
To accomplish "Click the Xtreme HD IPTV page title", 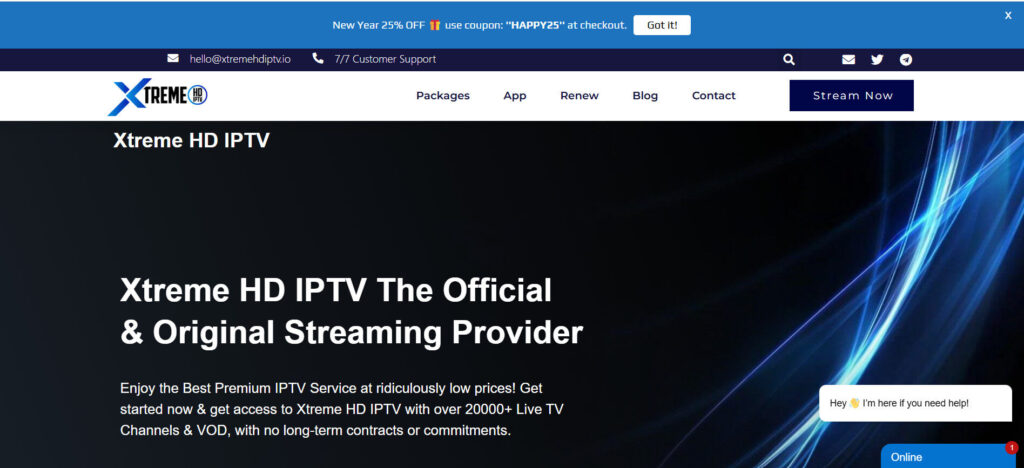I will (x=191, y=140).
